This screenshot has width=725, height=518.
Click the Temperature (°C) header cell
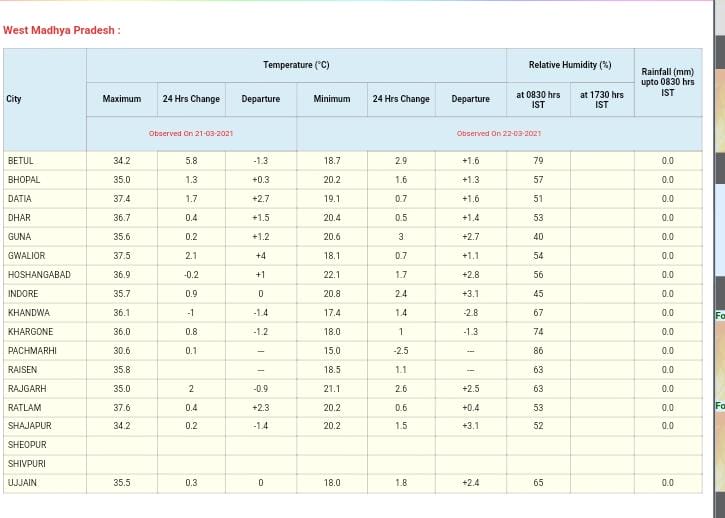[296, 65]
